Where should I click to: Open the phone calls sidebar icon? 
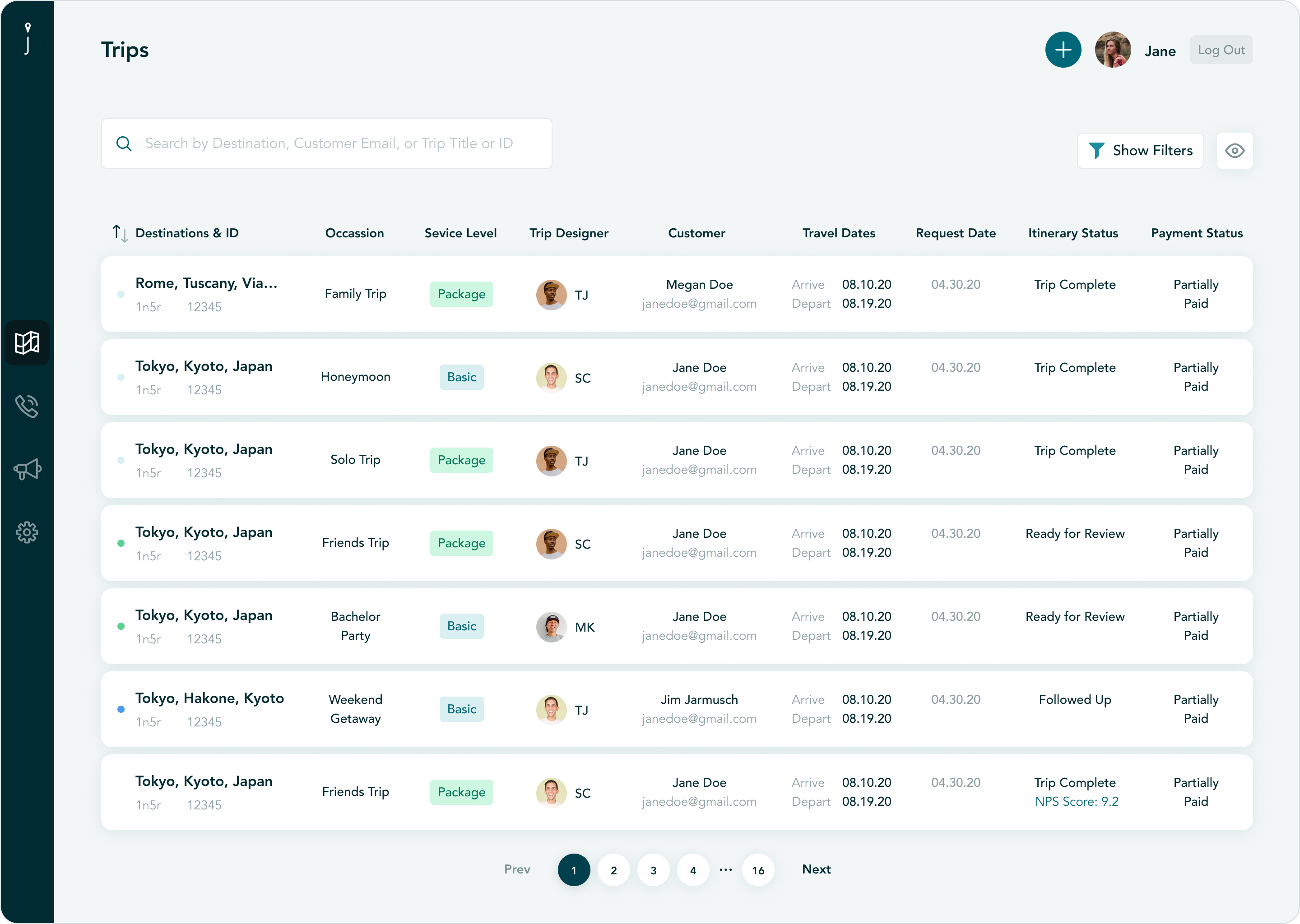point(27,406)
